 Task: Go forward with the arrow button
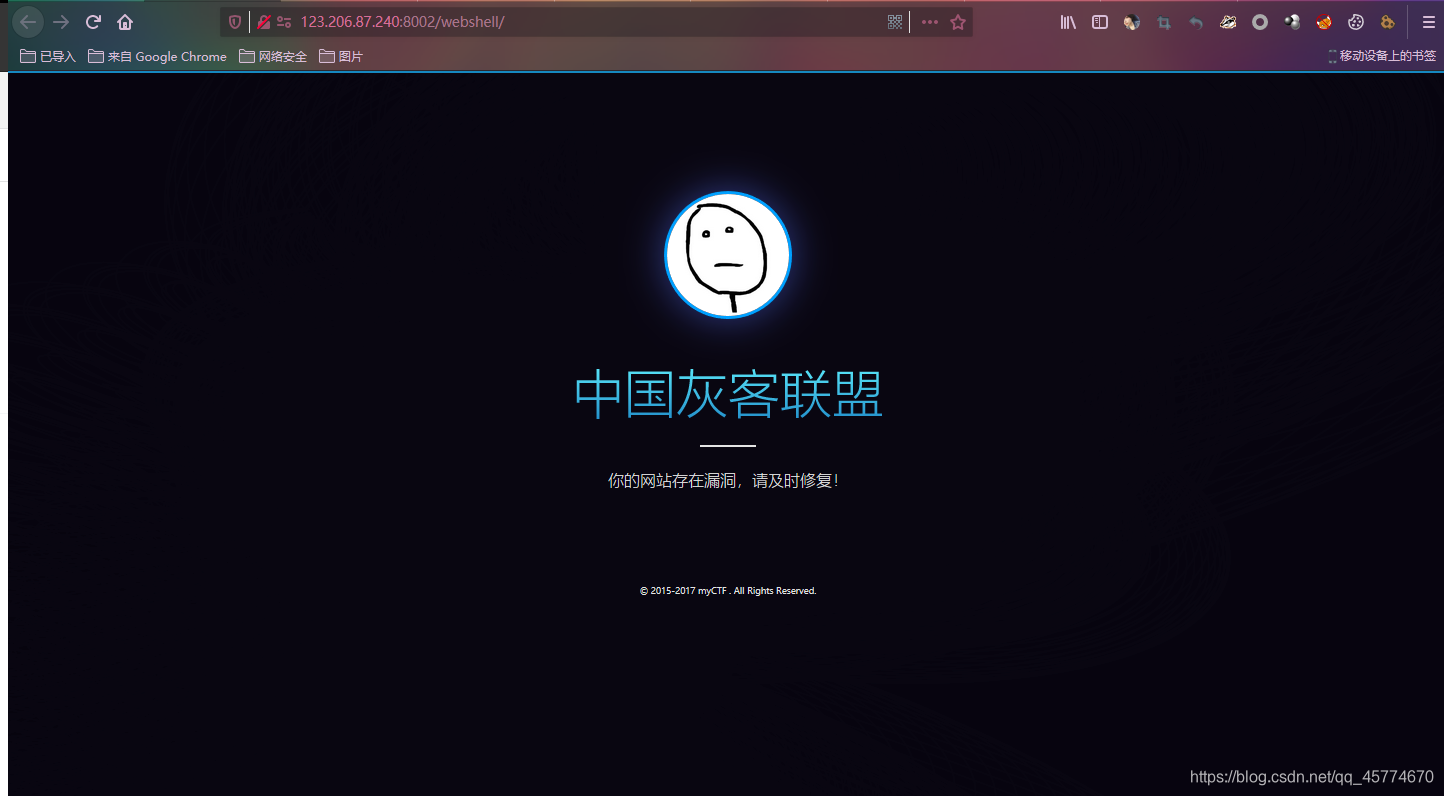(x=61, y=22)
